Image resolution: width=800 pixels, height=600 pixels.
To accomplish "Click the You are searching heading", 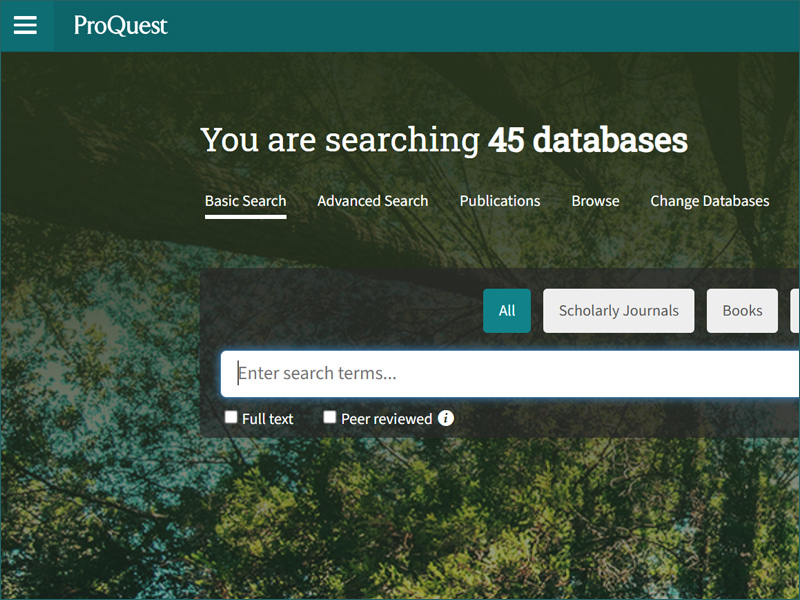I will click(x=340, y=140).
